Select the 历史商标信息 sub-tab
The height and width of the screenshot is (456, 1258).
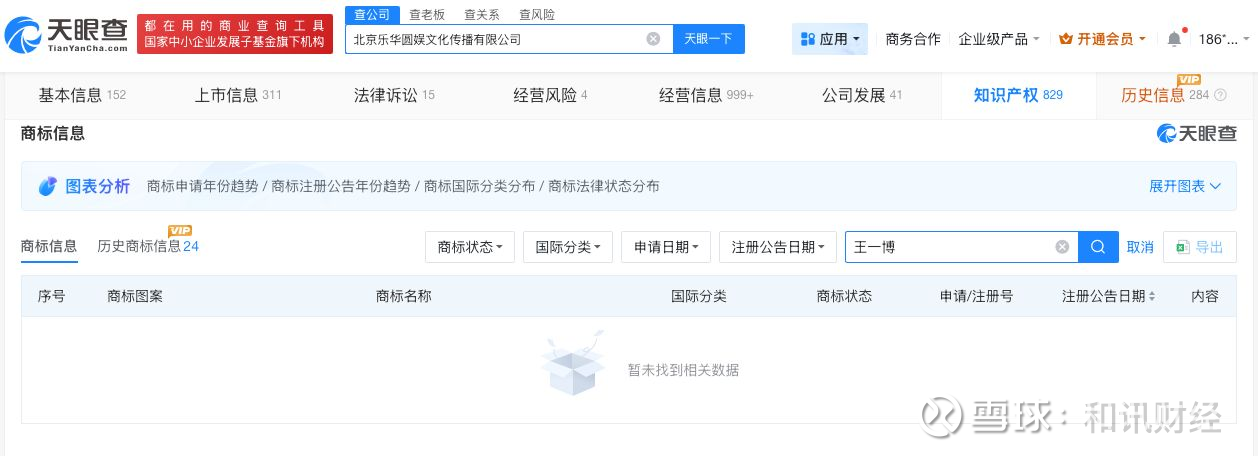click(148, 246)
